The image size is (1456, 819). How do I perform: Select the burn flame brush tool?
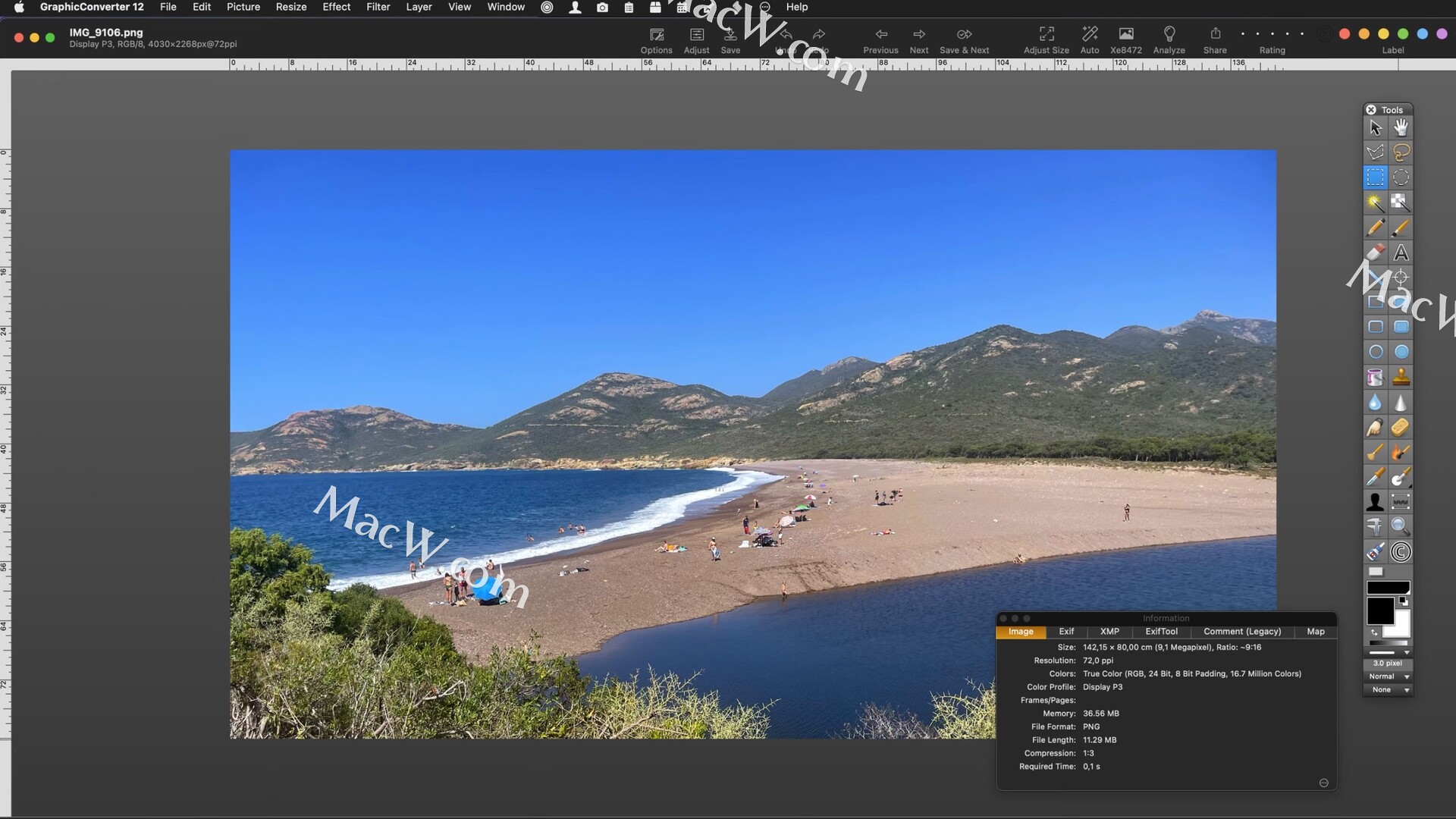1401,452
